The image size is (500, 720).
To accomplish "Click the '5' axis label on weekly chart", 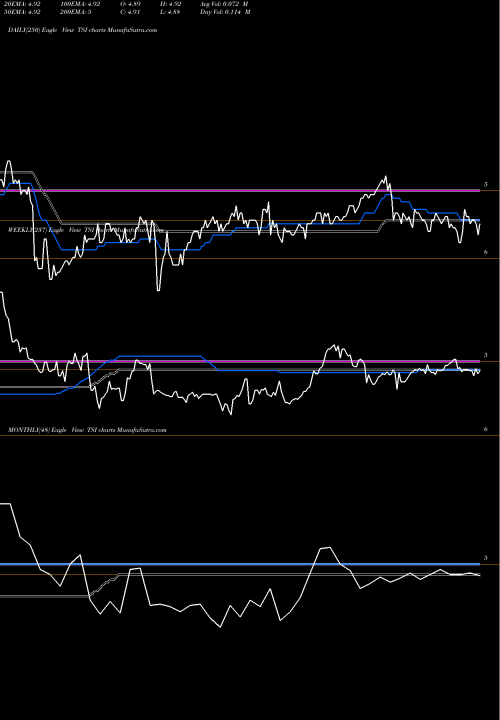I will click(x=485, y=355).
